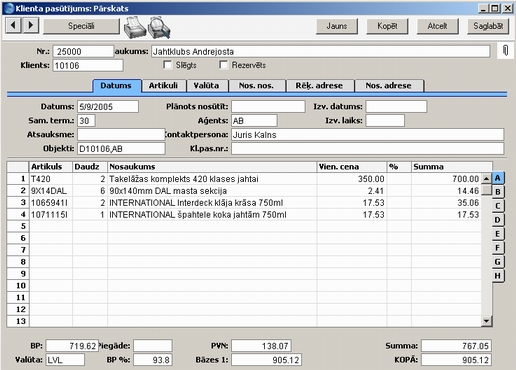
Task: Click sum cell 14.46
Action: pos(446,191)
